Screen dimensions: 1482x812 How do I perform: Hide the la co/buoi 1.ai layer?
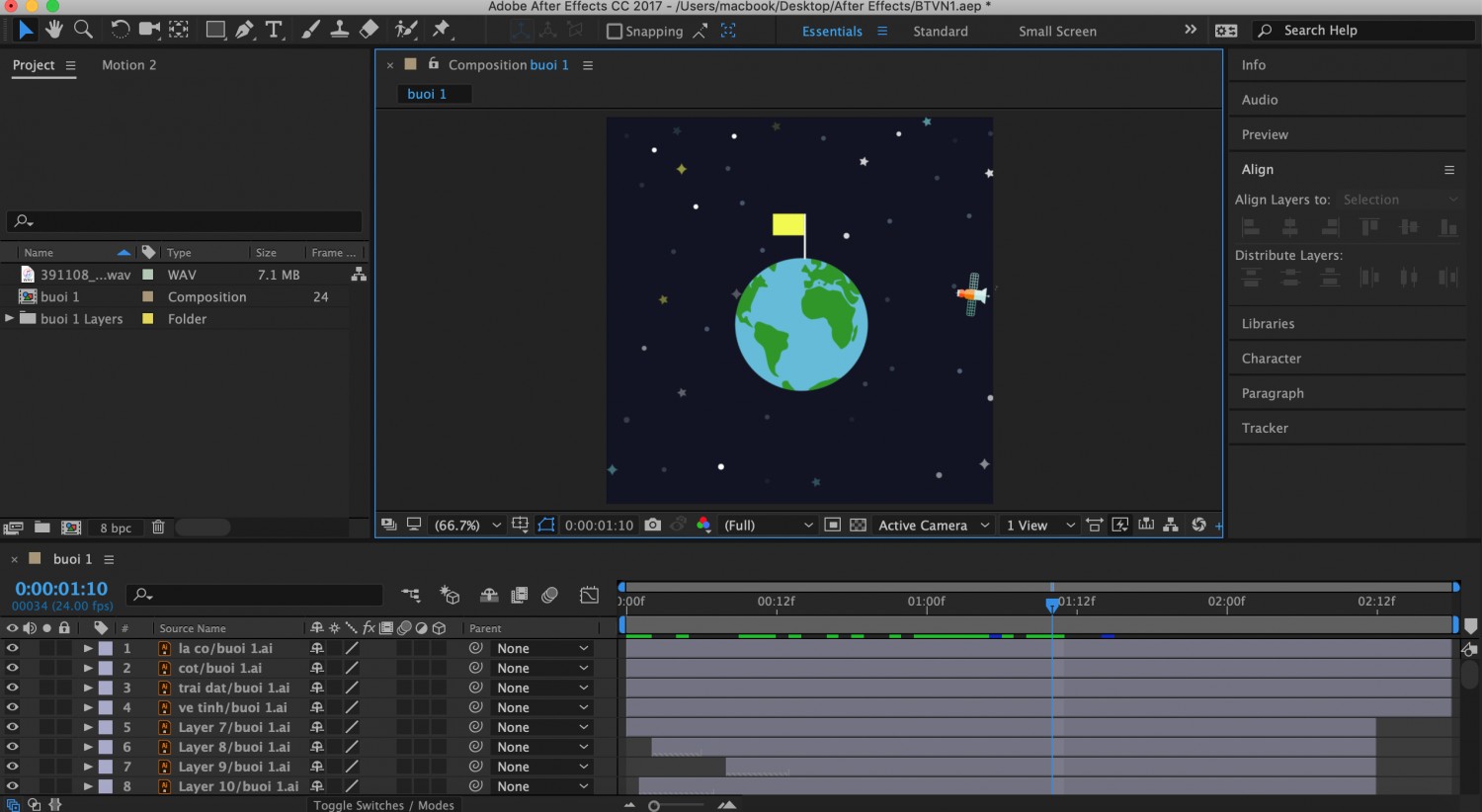click(x=12, y=648)
